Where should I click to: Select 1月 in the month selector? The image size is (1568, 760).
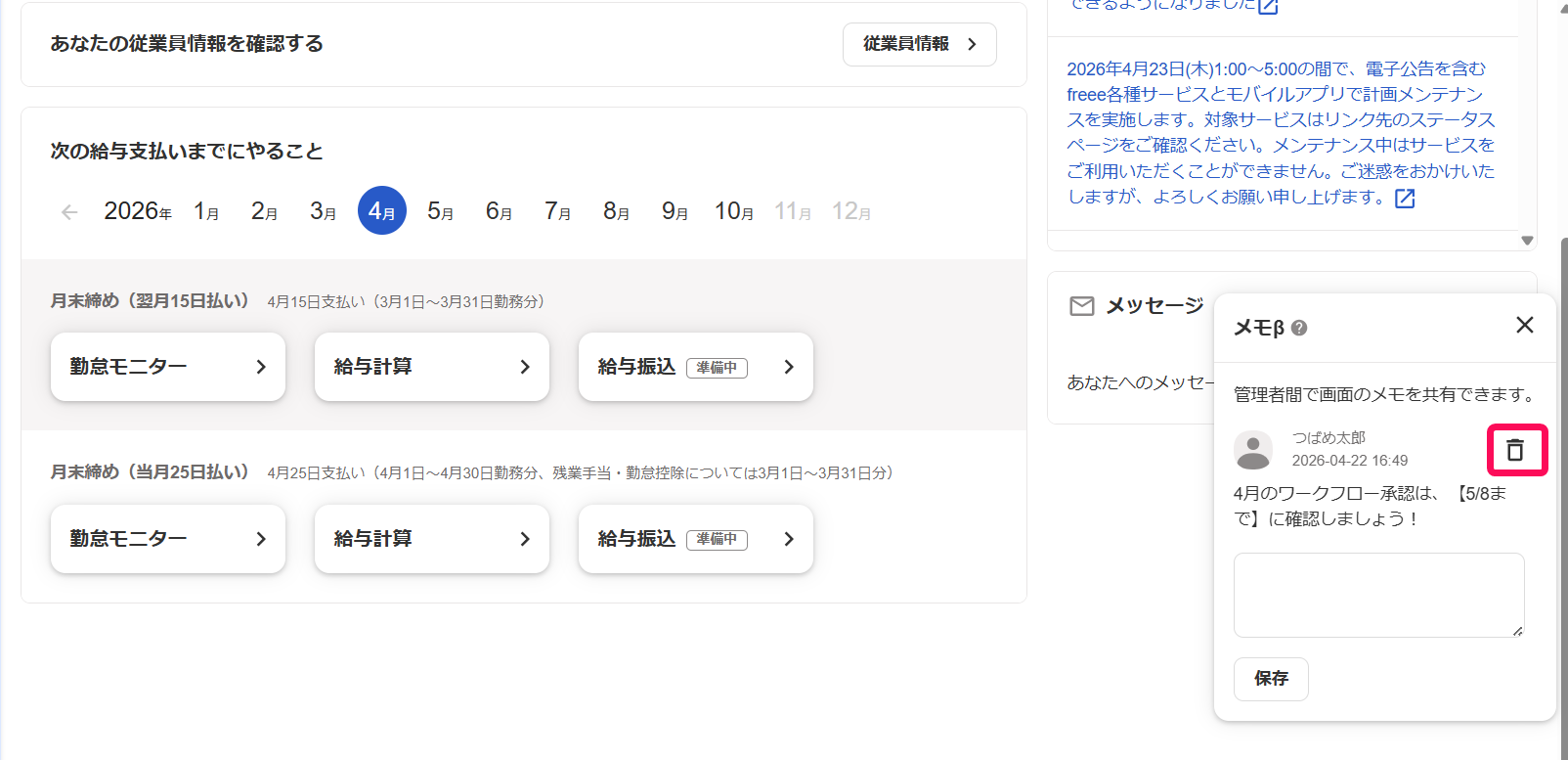[x=206, y=211]
